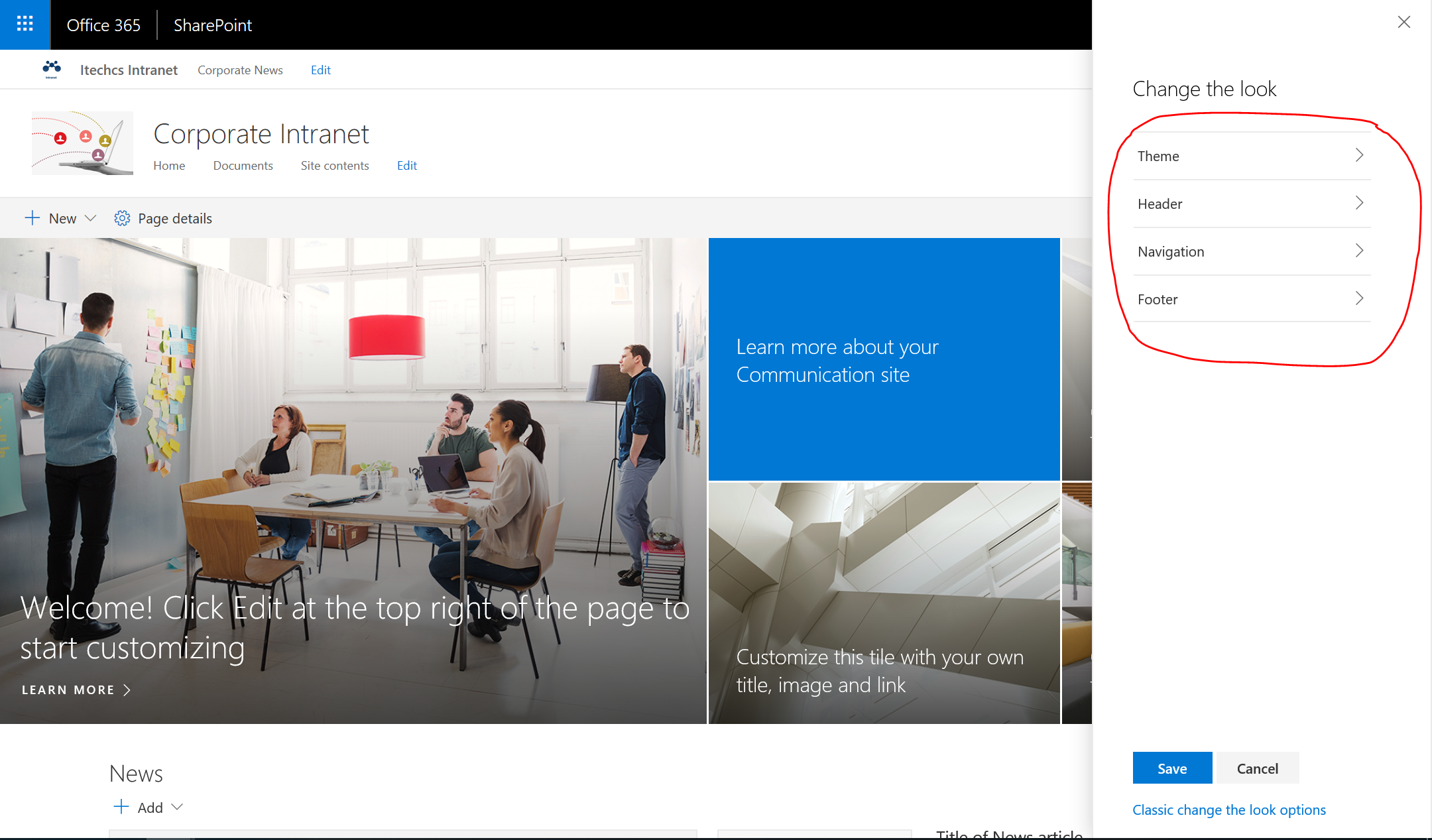
Task: Expand the Footer settings
Action: click(x=1252, y=299)
